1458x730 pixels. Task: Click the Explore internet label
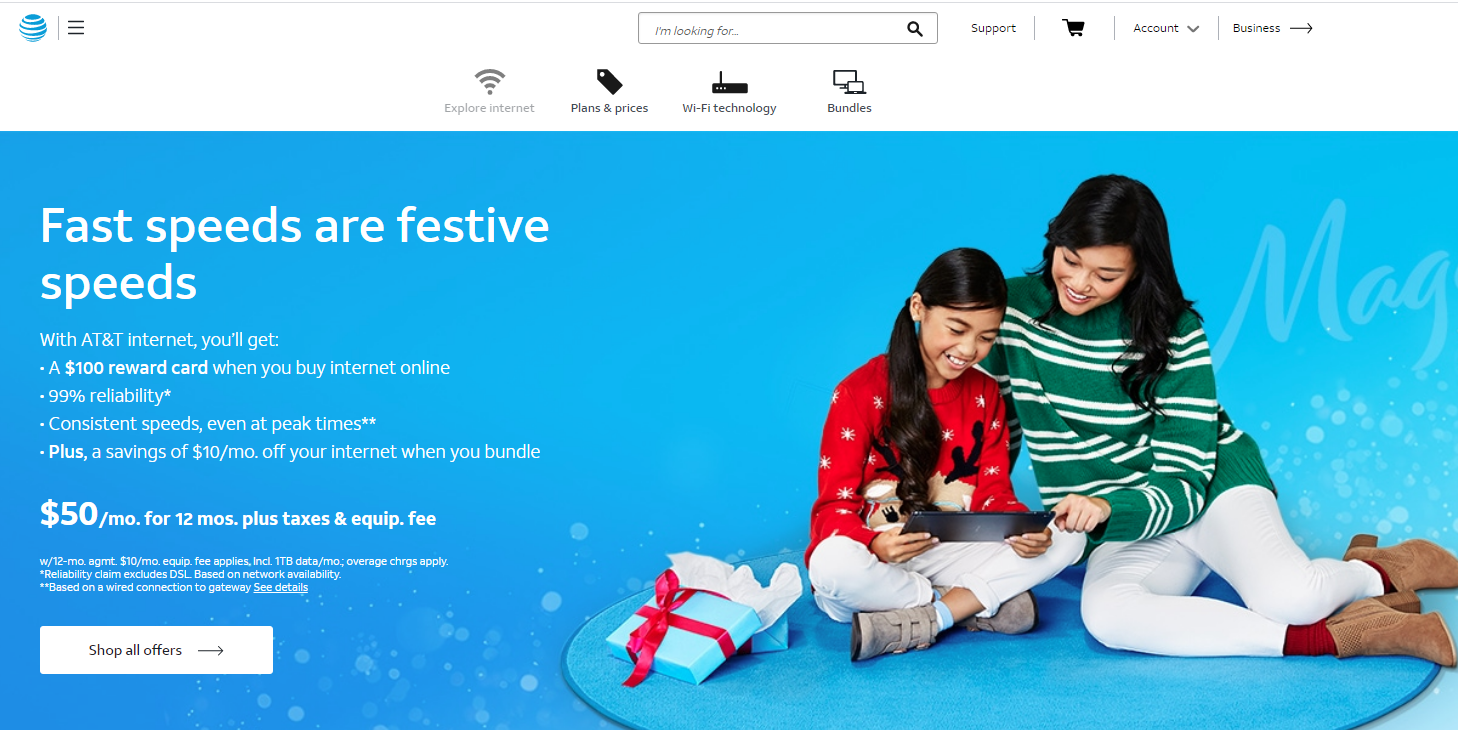pos(490,108)
